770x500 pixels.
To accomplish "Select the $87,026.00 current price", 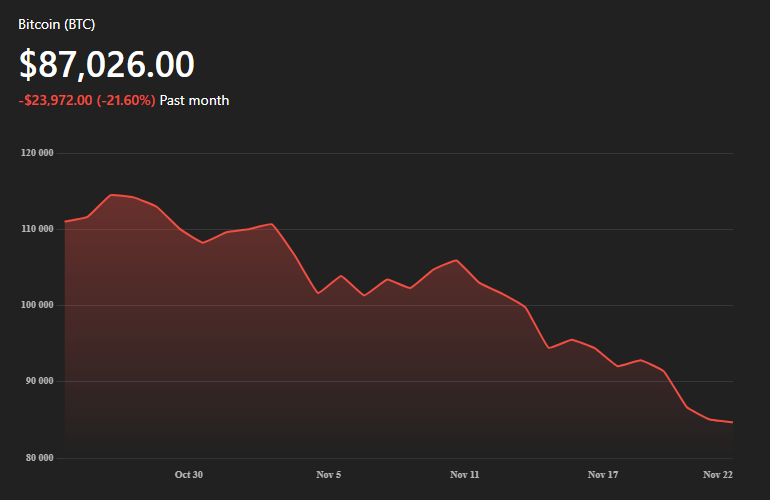I will (107, 64).
